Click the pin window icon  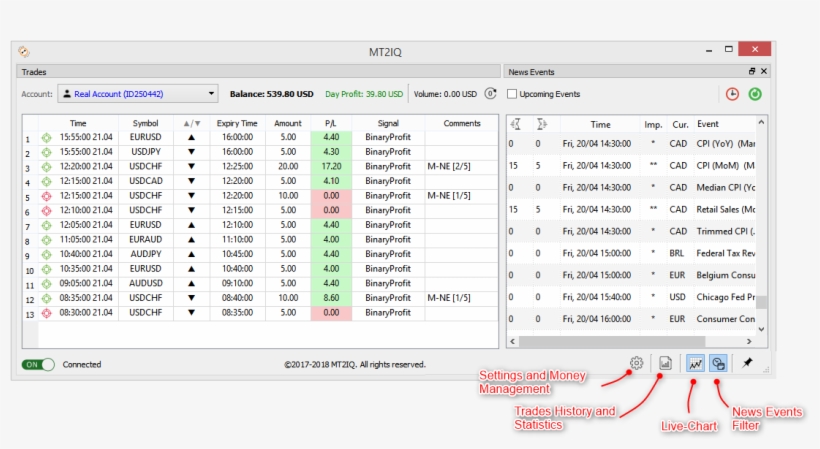tap(748, 362)
